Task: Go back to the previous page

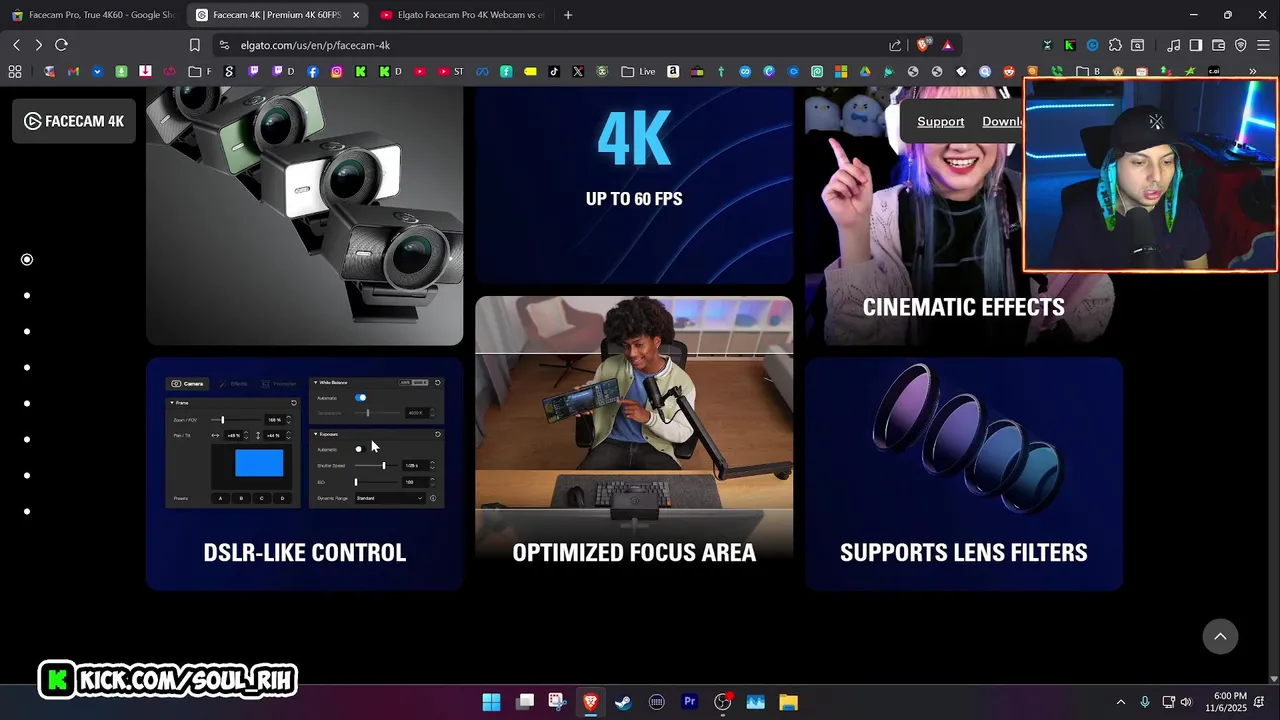Action: pyautogui.click(x=16, y=45)
